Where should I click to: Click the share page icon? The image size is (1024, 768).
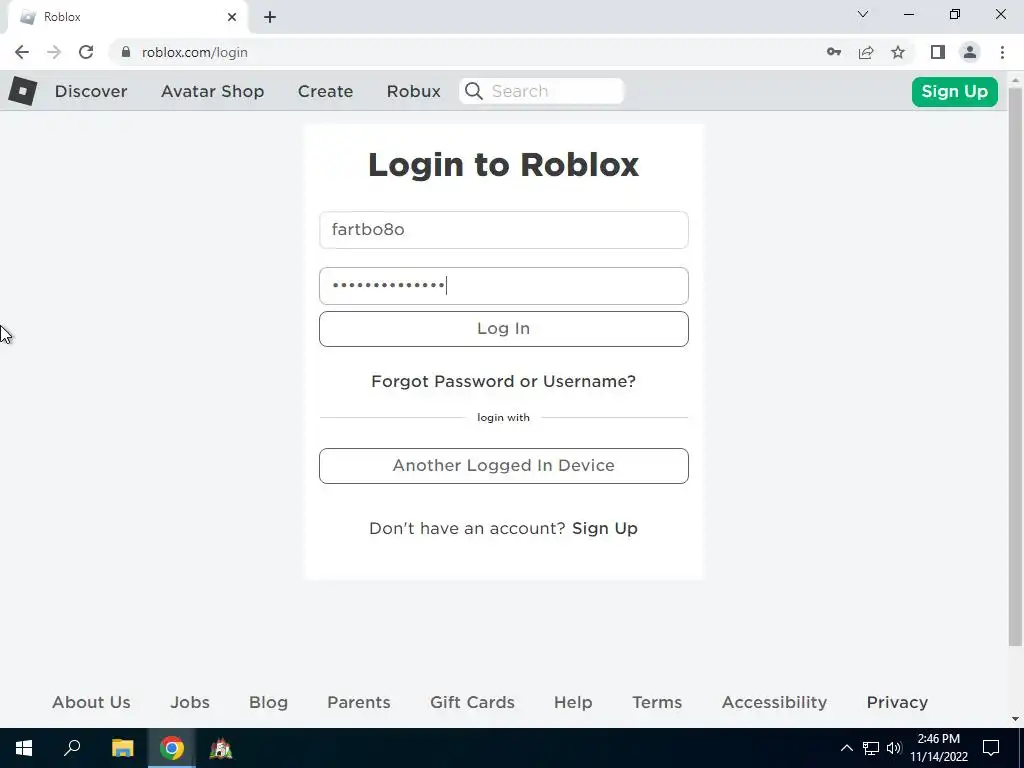pyautogui.click(x=866, y=52)
